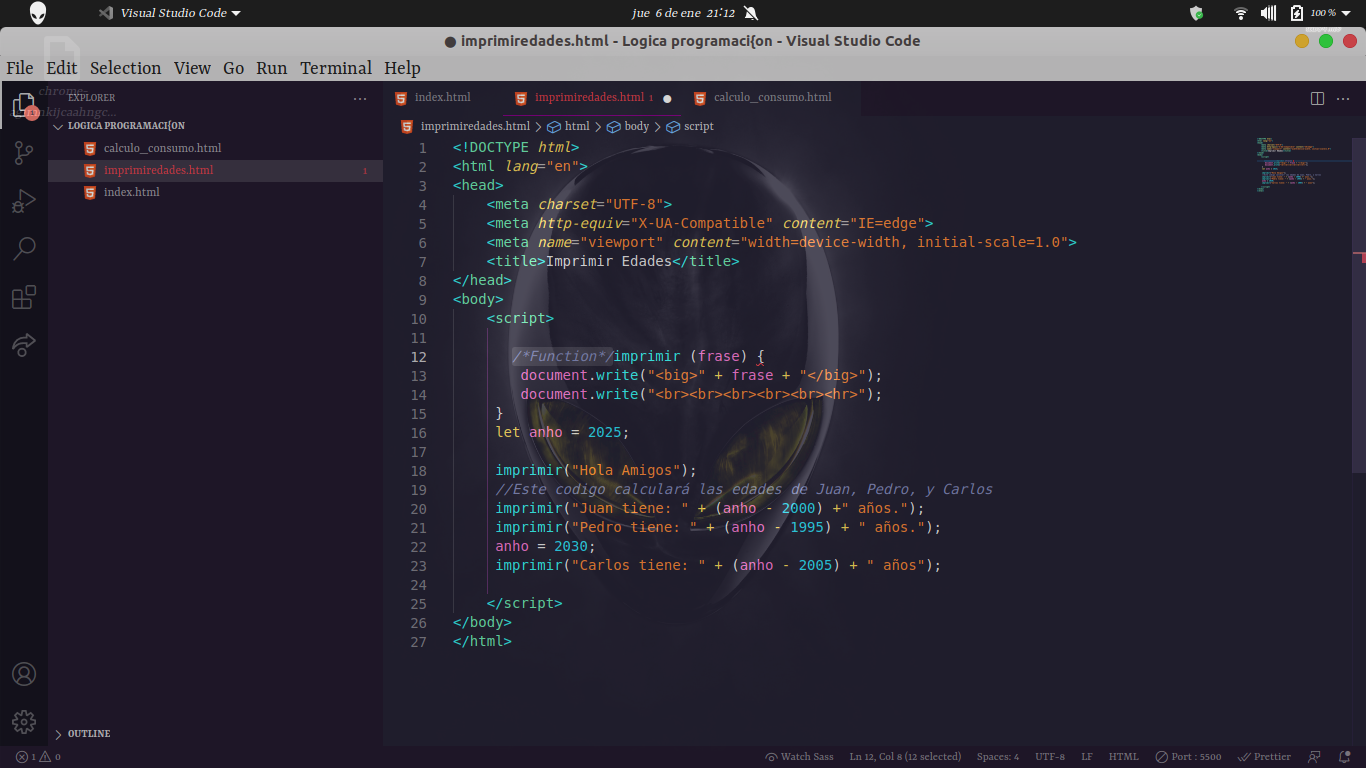Open the Extensions view

[24, 297]
